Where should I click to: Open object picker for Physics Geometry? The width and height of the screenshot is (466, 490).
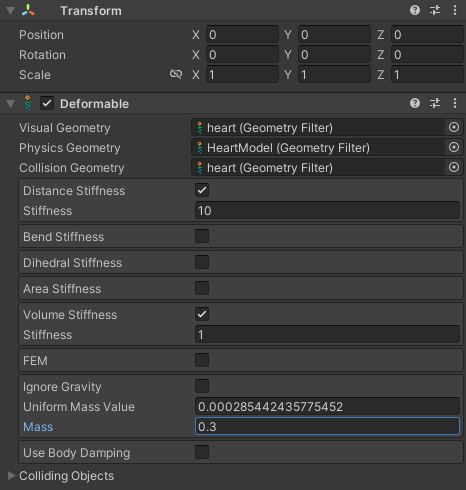pos(454,147)
